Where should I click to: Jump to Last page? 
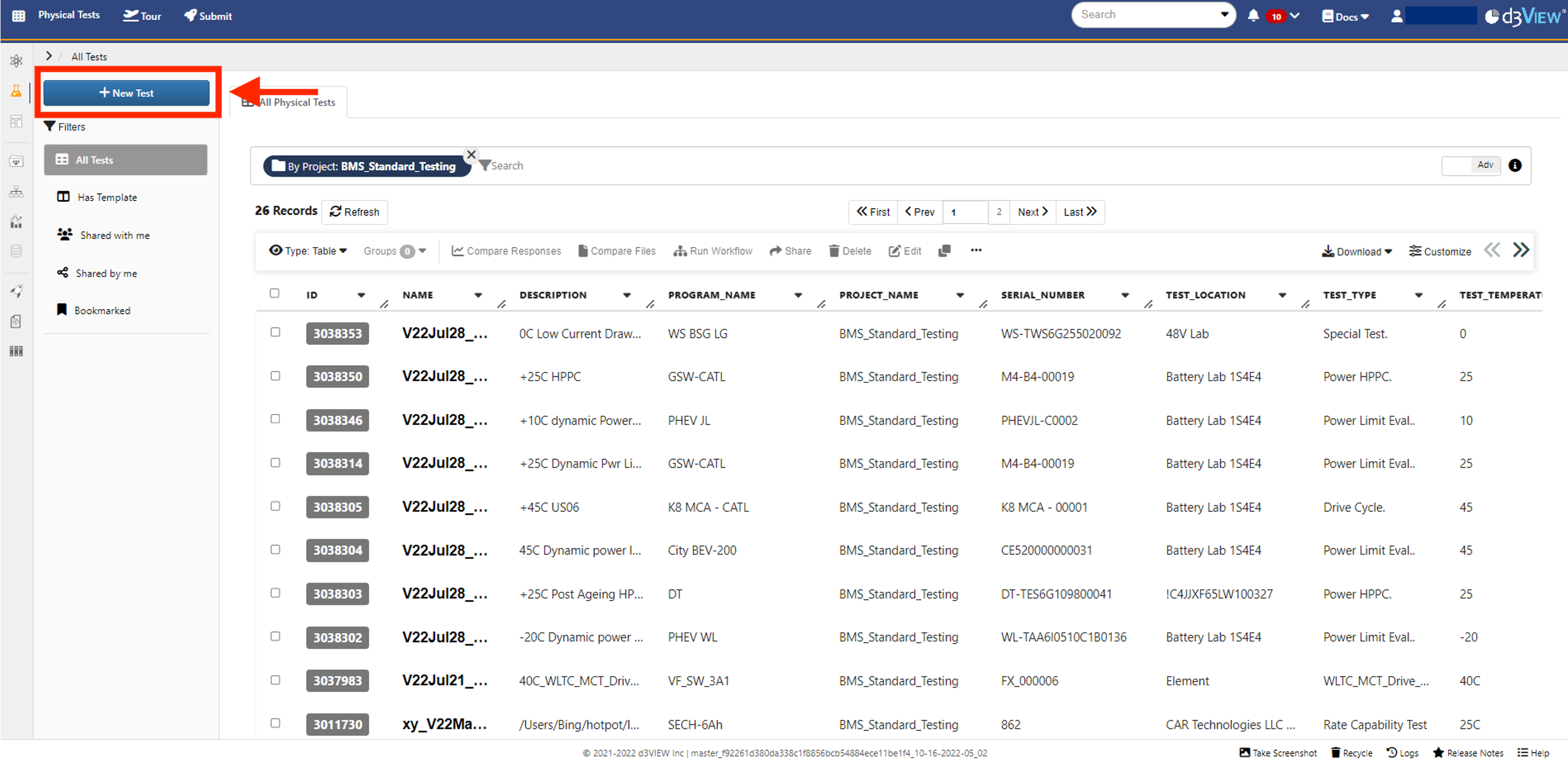point(1080,212)
